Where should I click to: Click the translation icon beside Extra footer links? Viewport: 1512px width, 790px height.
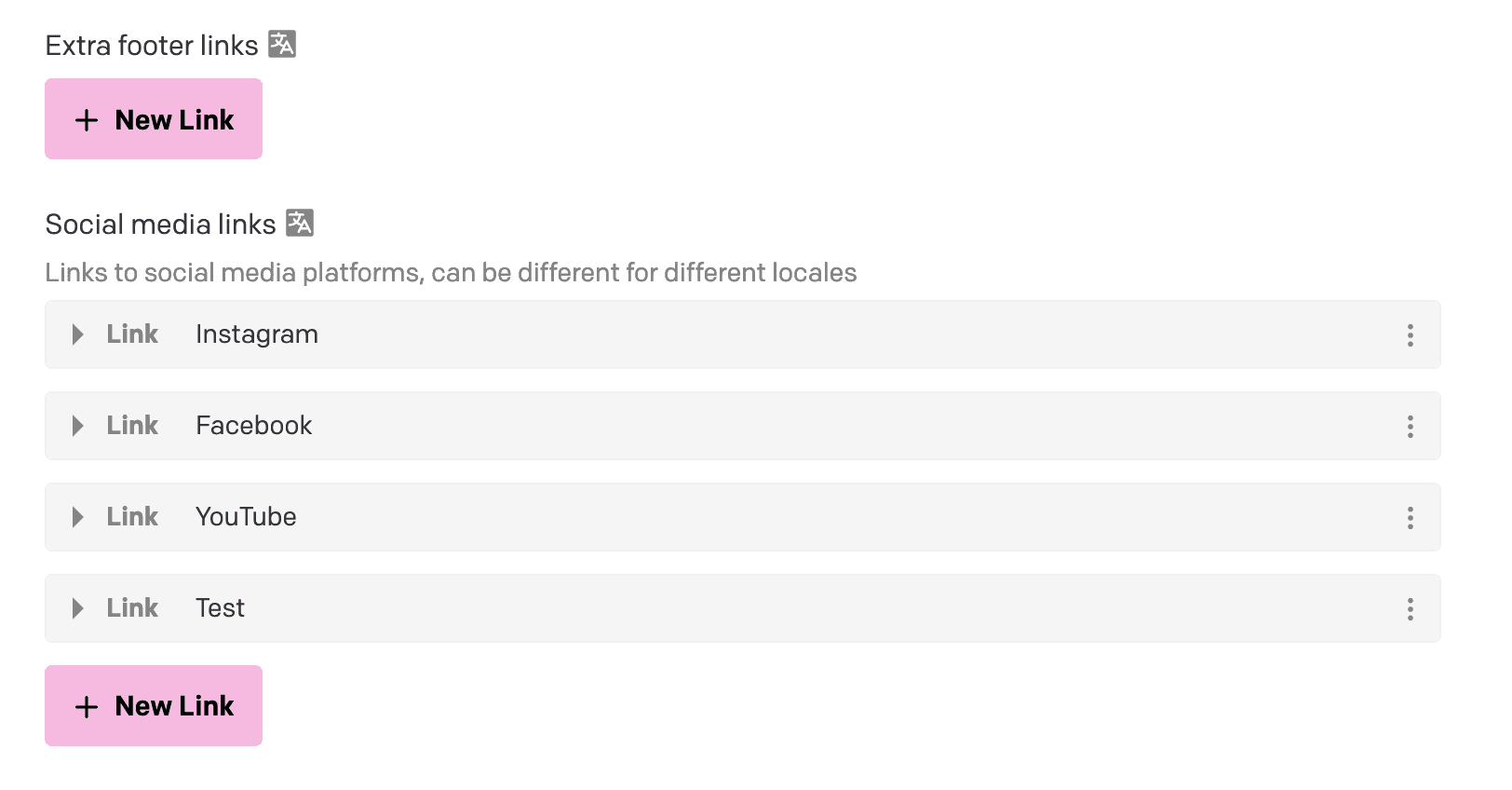tap(282, 44)
